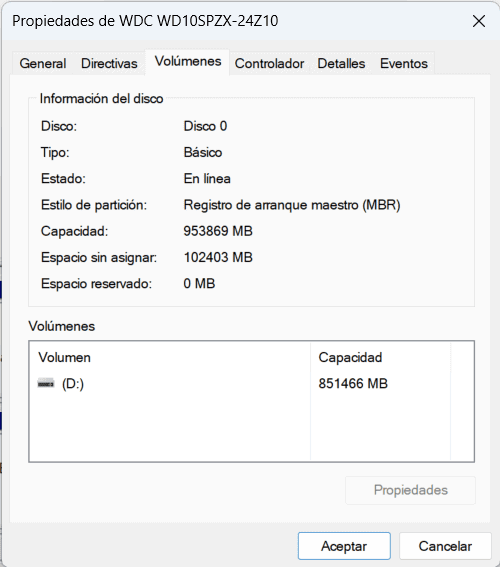This screenshot has width=500, height=567.
Task: Click the dialog title Propiedades de WDC WD10SPZX-24Z10
Action: tap(145, 21)
